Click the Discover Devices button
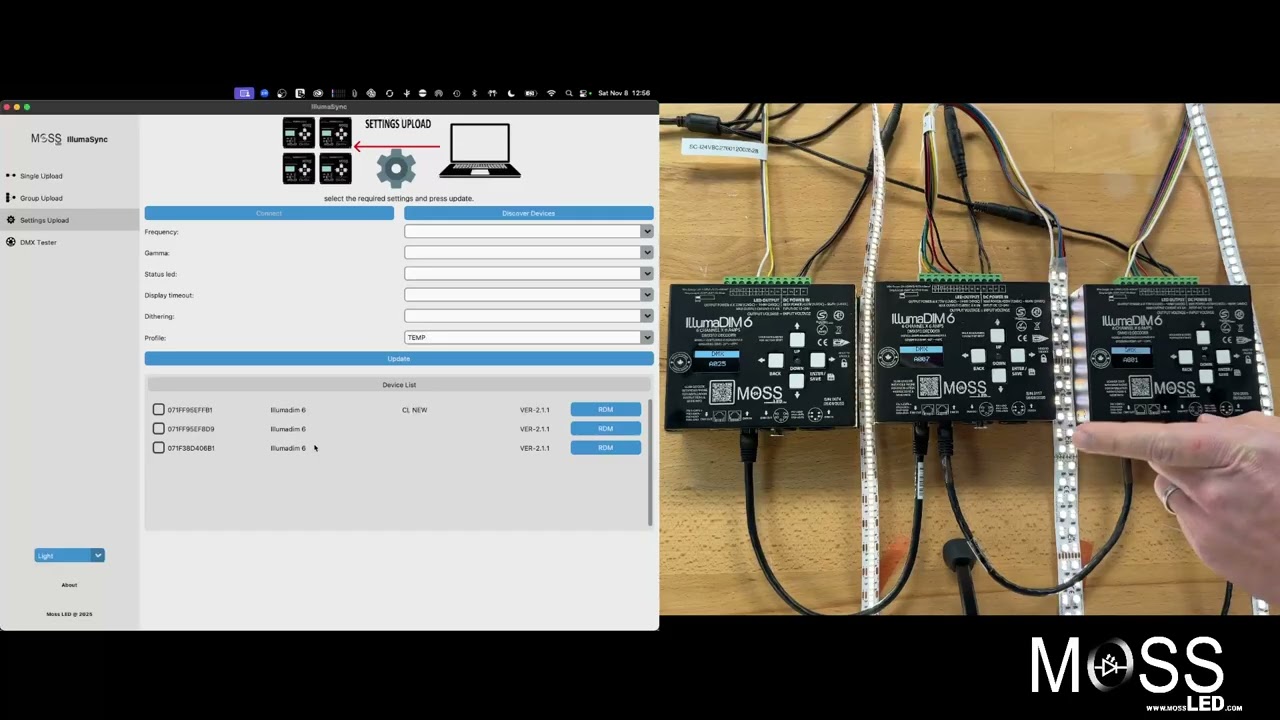 pos(528,213)
